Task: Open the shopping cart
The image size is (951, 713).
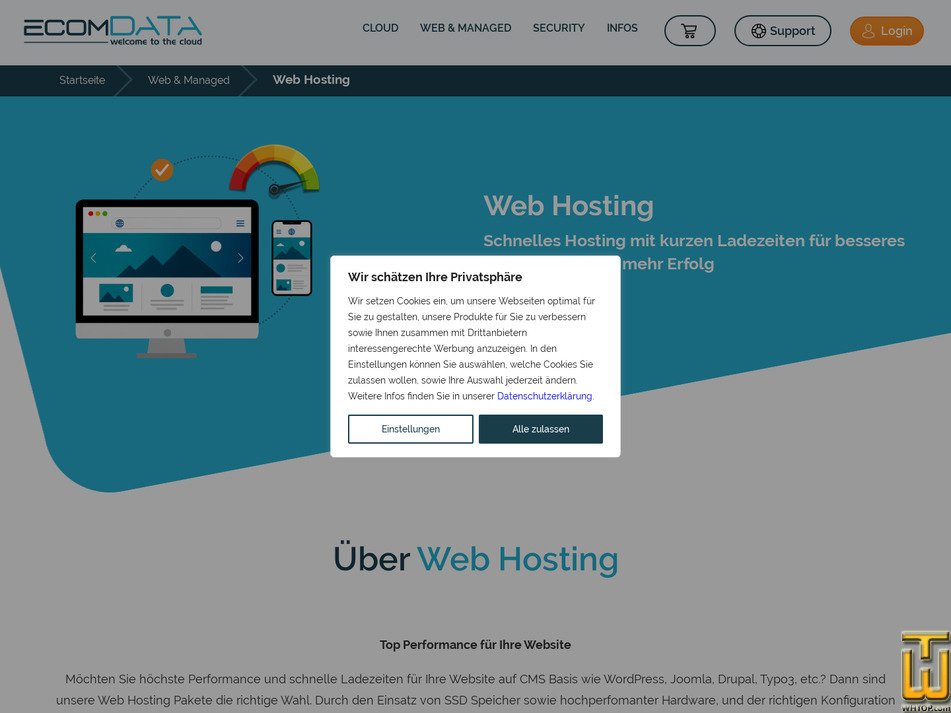Action: point(690,31)
